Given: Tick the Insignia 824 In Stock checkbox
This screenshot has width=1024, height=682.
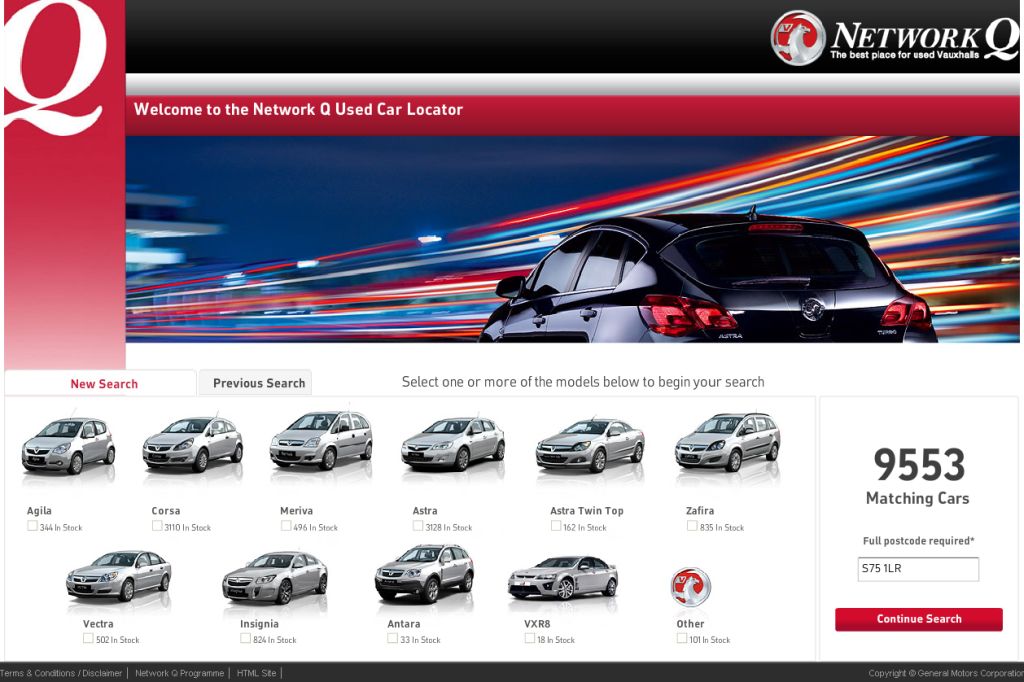Looking at the screenshot, I should 246,638.
